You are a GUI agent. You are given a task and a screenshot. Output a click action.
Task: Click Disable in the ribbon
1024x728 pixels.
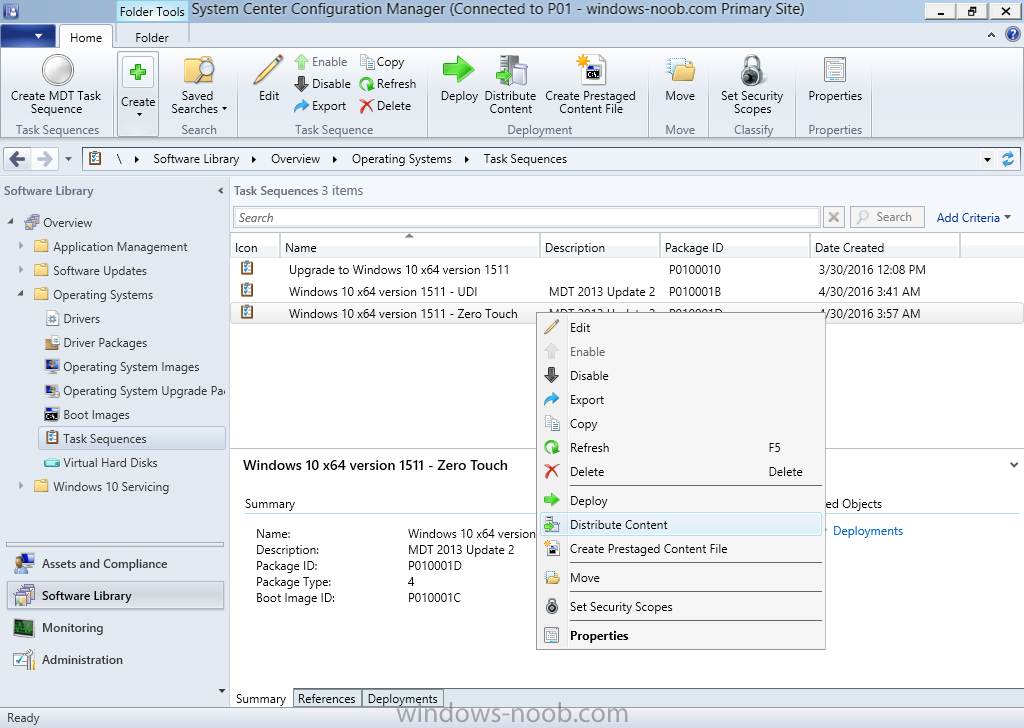pos(323,84)
